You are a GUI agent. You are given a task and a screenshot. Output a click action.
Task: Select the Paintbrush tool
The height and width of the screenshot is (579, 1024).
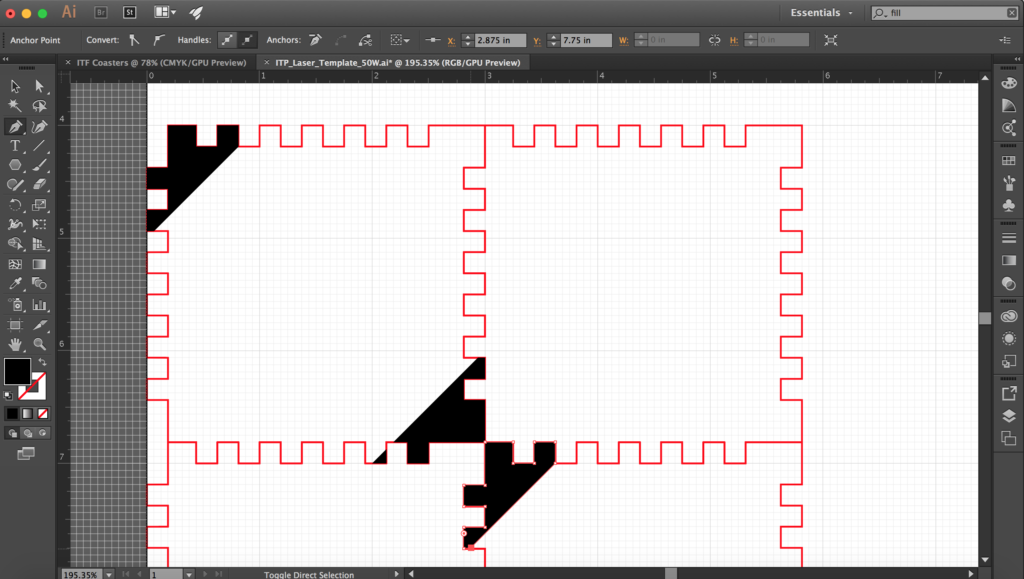click(x=39, y=165)
